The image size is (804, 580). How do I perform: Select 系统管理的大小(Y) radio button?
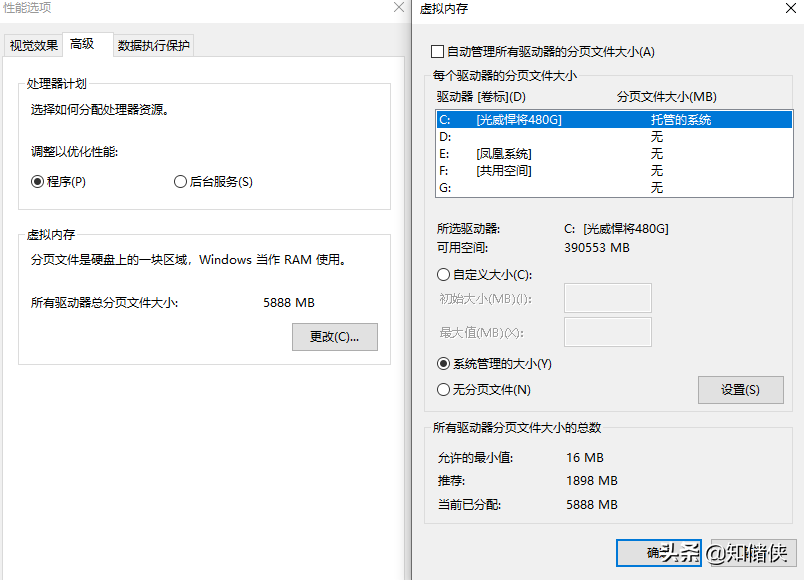pyautogui.click(x=444, y=364)
